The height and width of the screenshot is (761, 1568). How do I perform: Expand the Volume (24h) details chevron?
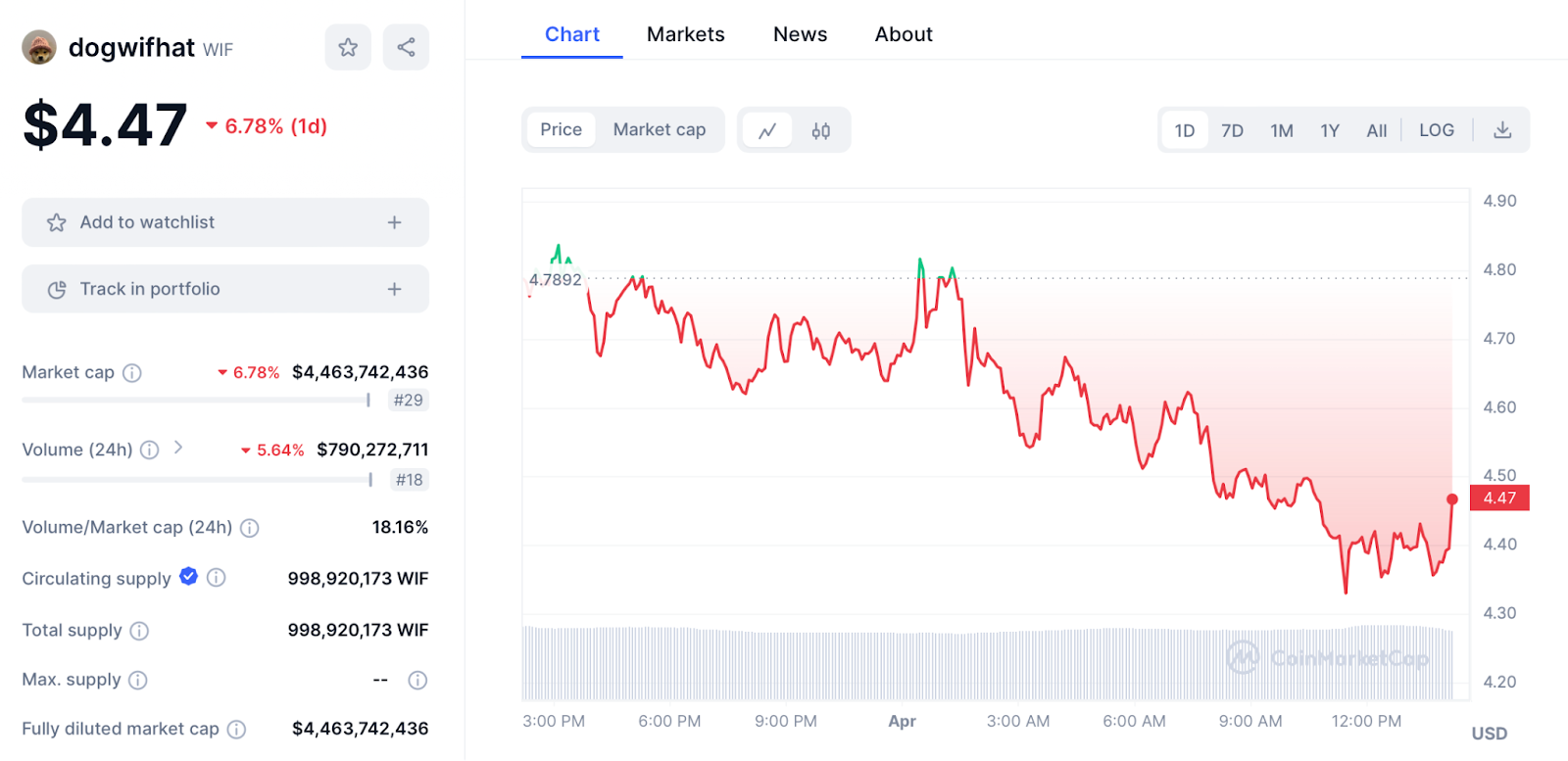[178, 448]
